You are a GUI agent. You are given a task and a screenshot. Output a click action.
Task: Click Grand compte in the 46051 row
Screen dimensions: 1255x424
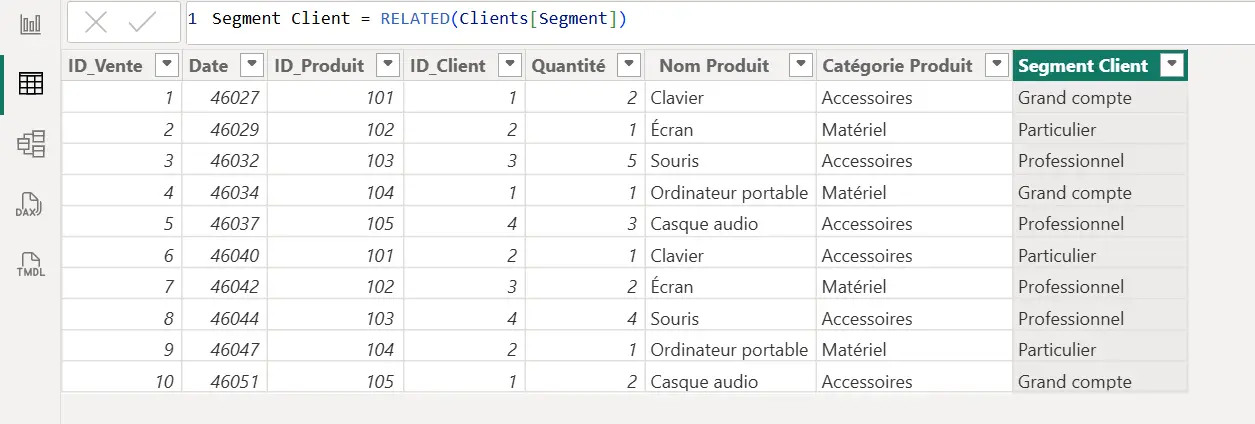1075,382
